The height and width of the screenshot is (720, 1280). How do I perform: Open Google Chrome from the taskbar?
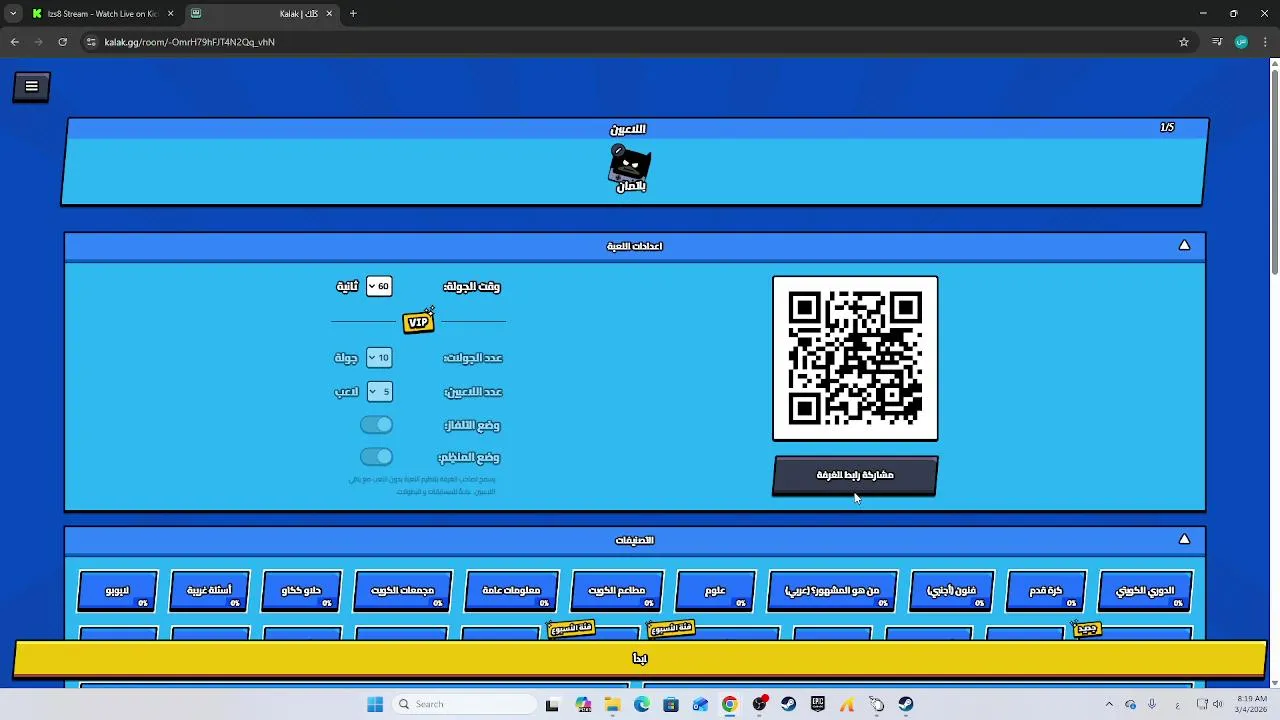[730, 704]
